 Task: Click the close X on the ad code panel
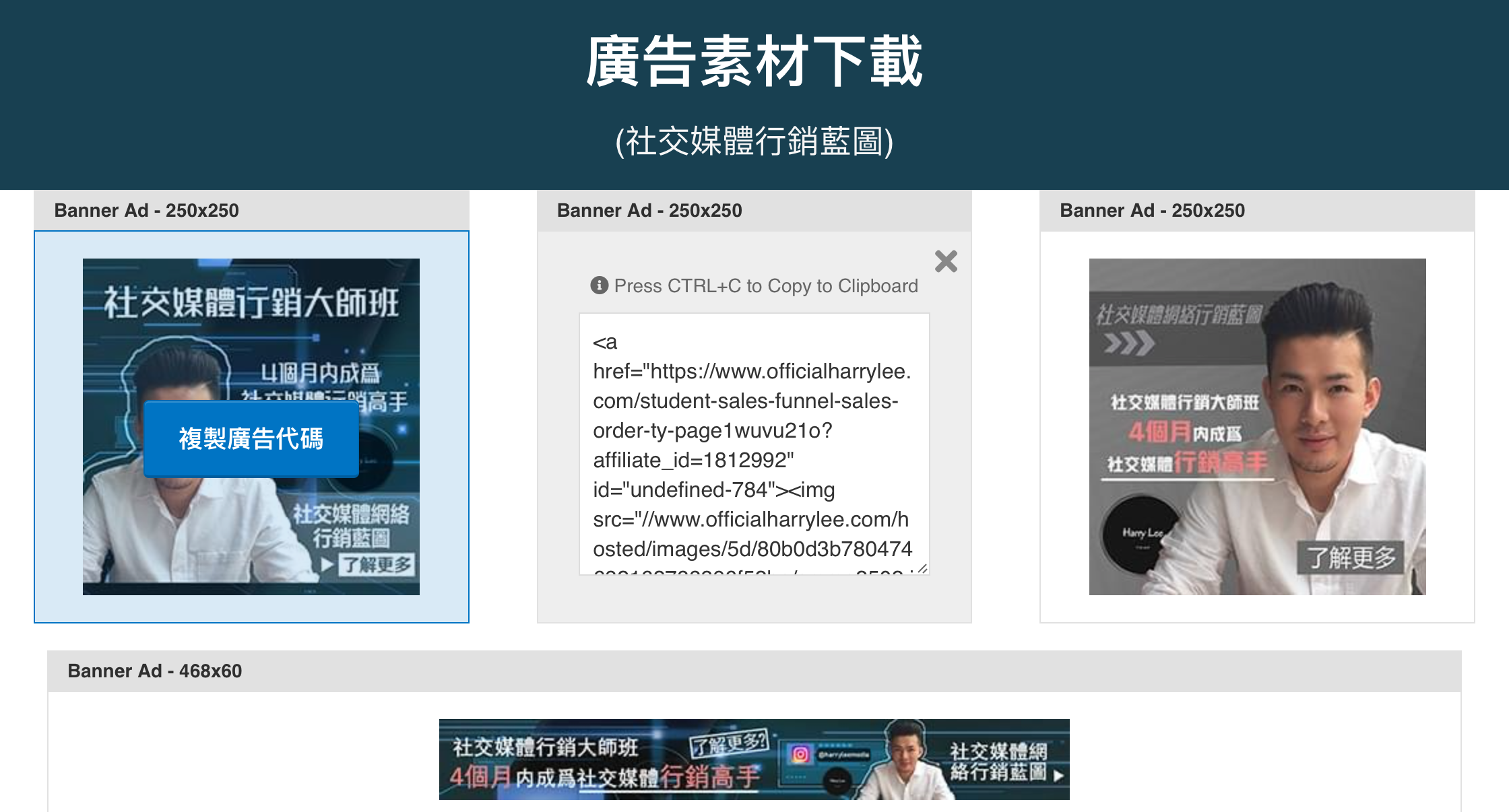click(x=946, y=261)
